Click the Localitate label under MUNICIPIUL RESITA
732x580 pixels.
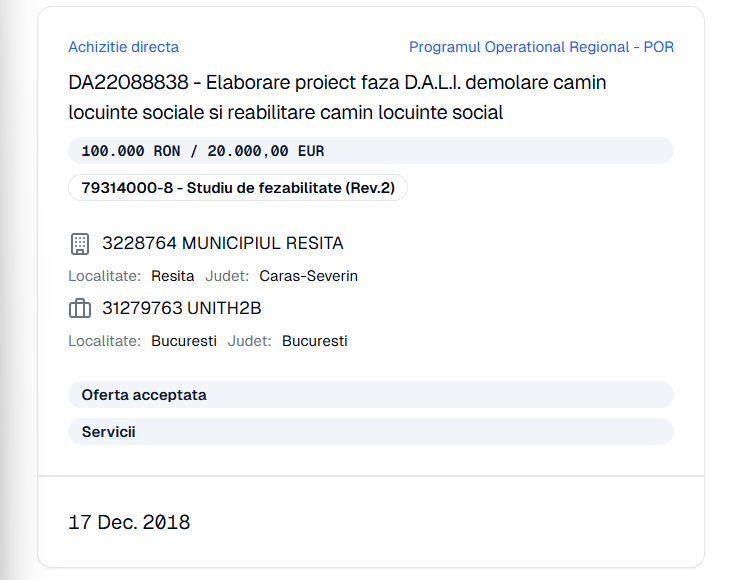105,276
